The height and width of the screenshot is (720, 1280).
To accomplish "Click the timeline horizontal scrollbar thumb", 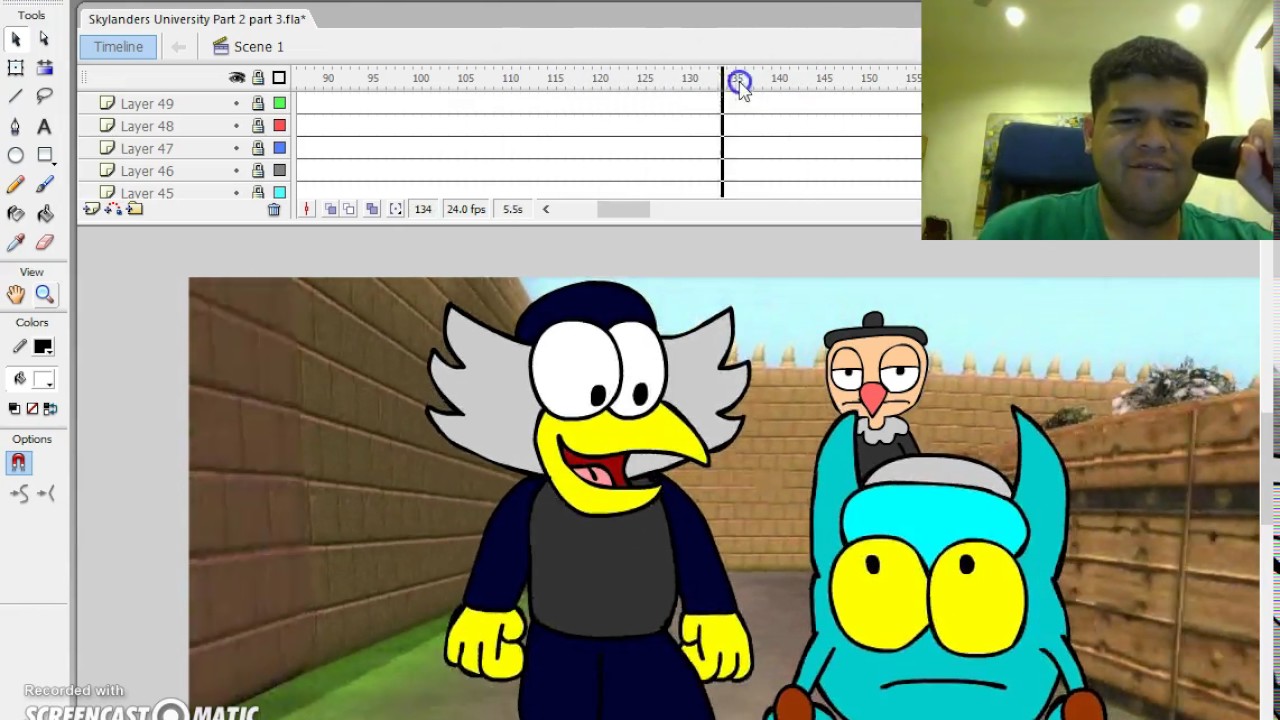I will click(623, 209).
